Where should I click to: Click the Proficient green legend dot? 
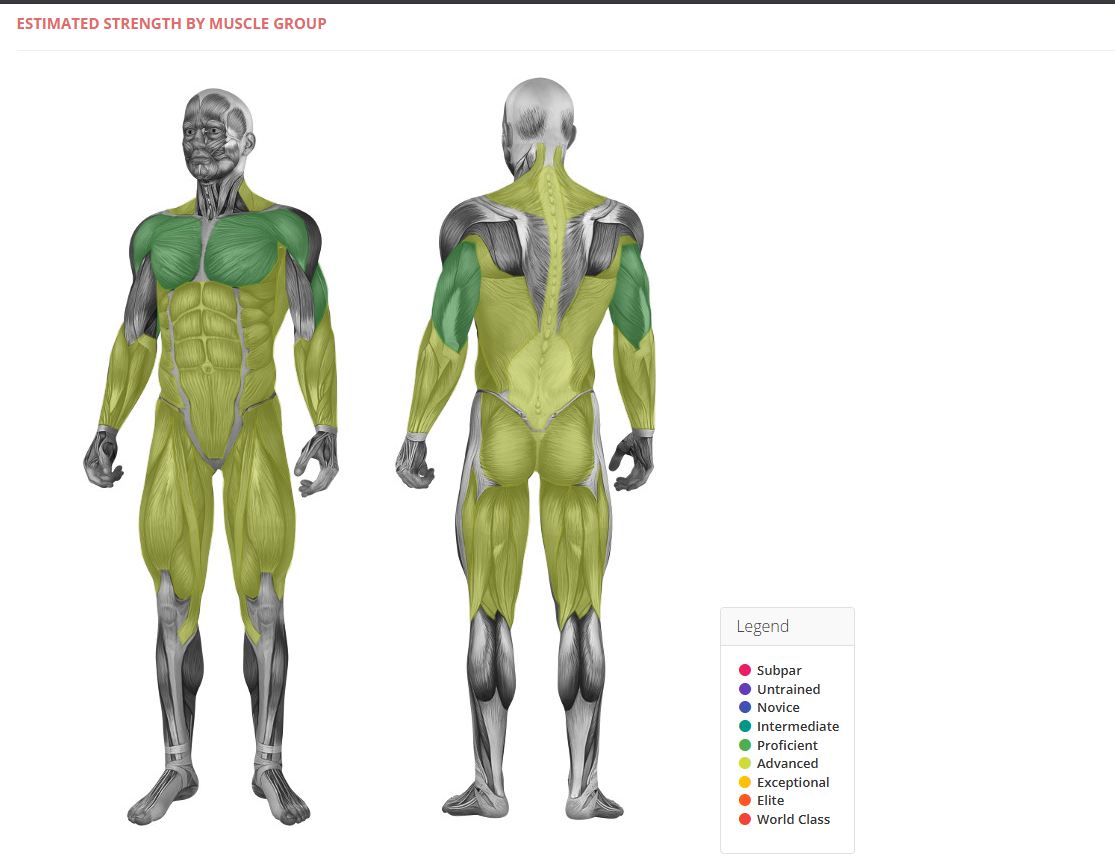click(x=745, y=745)
